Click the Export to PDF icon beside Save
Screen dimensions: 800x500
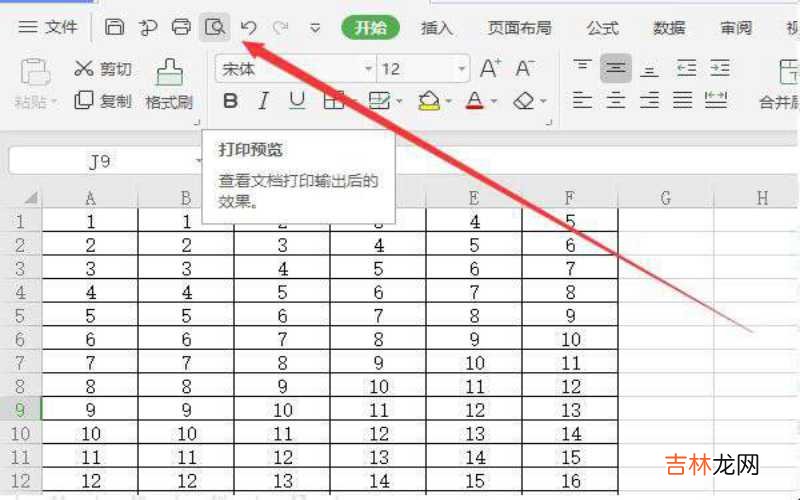click(x=147, y=27)
